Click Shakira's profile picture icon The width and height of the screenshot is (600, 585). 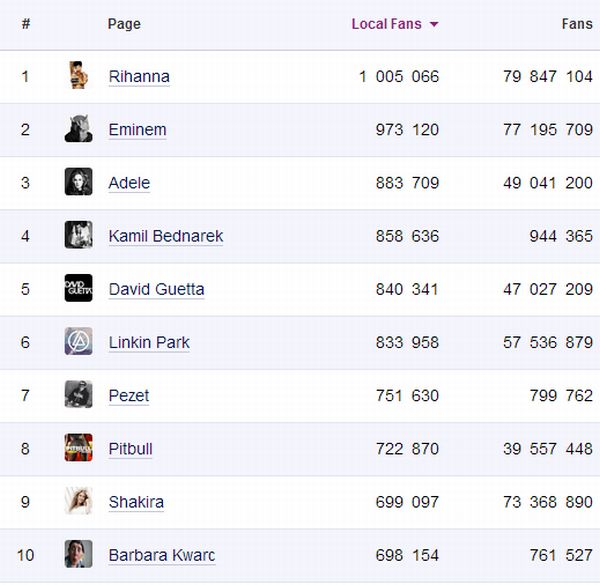78,500
